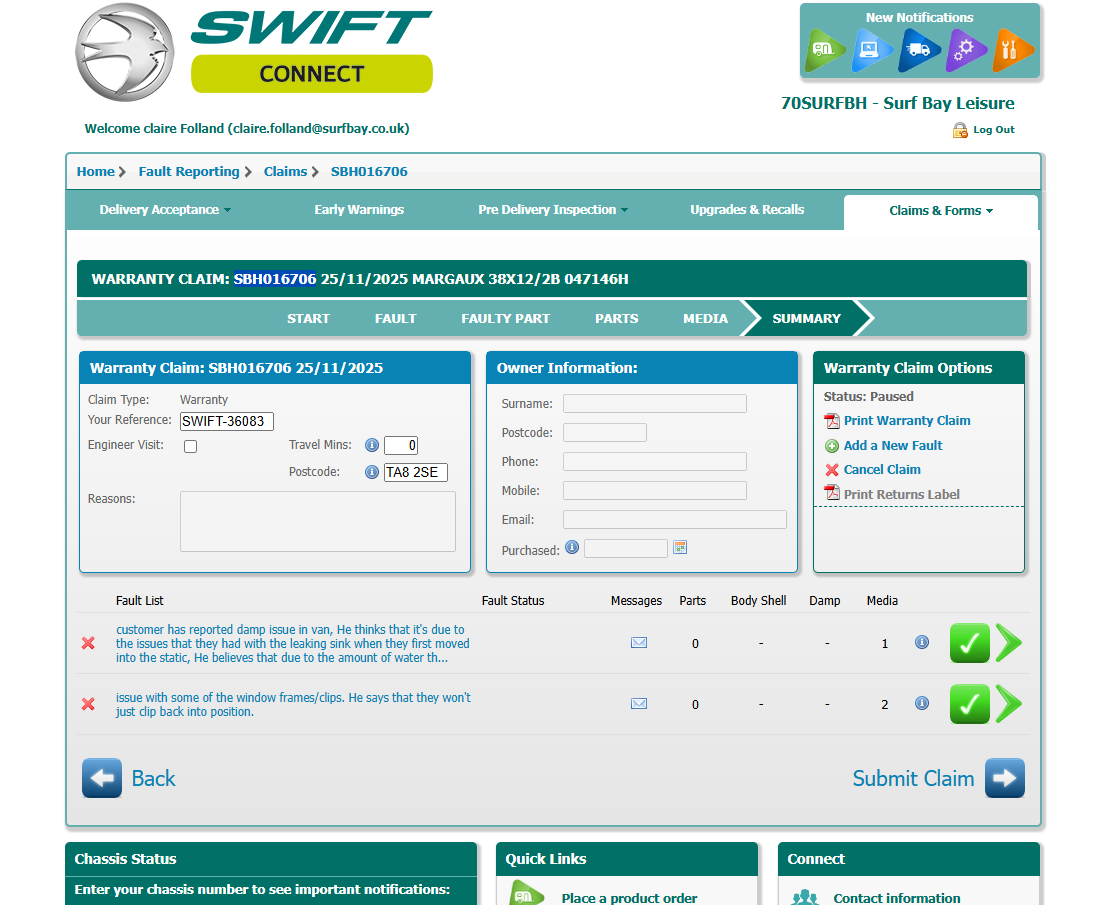Image resolution: width=1108 pixels, height=905 pixels.
Task: Click the green checkmark for the damp issue fault
Action: 970,643
